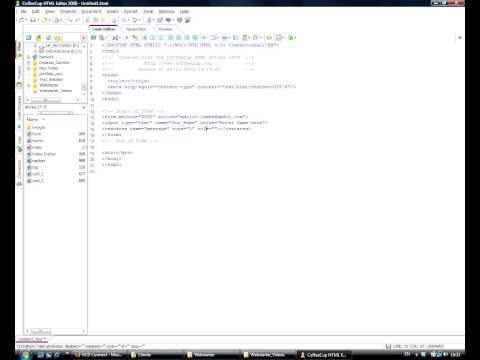Image resolution: width=480 pixels, height=360 pixels.
Task: Switch to CoffeeCup HTML Editor taskbar button
Action: (323, 355)
